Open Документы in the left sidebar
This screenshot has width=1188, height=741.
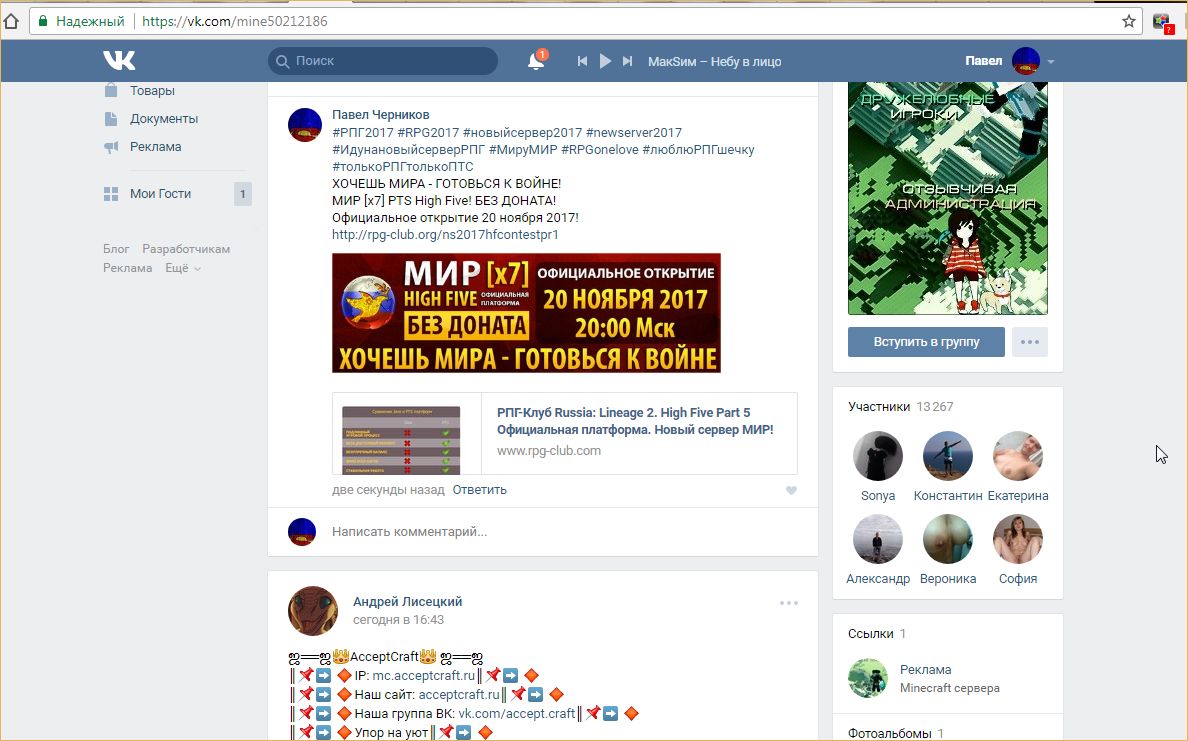[x=164, y=118]
